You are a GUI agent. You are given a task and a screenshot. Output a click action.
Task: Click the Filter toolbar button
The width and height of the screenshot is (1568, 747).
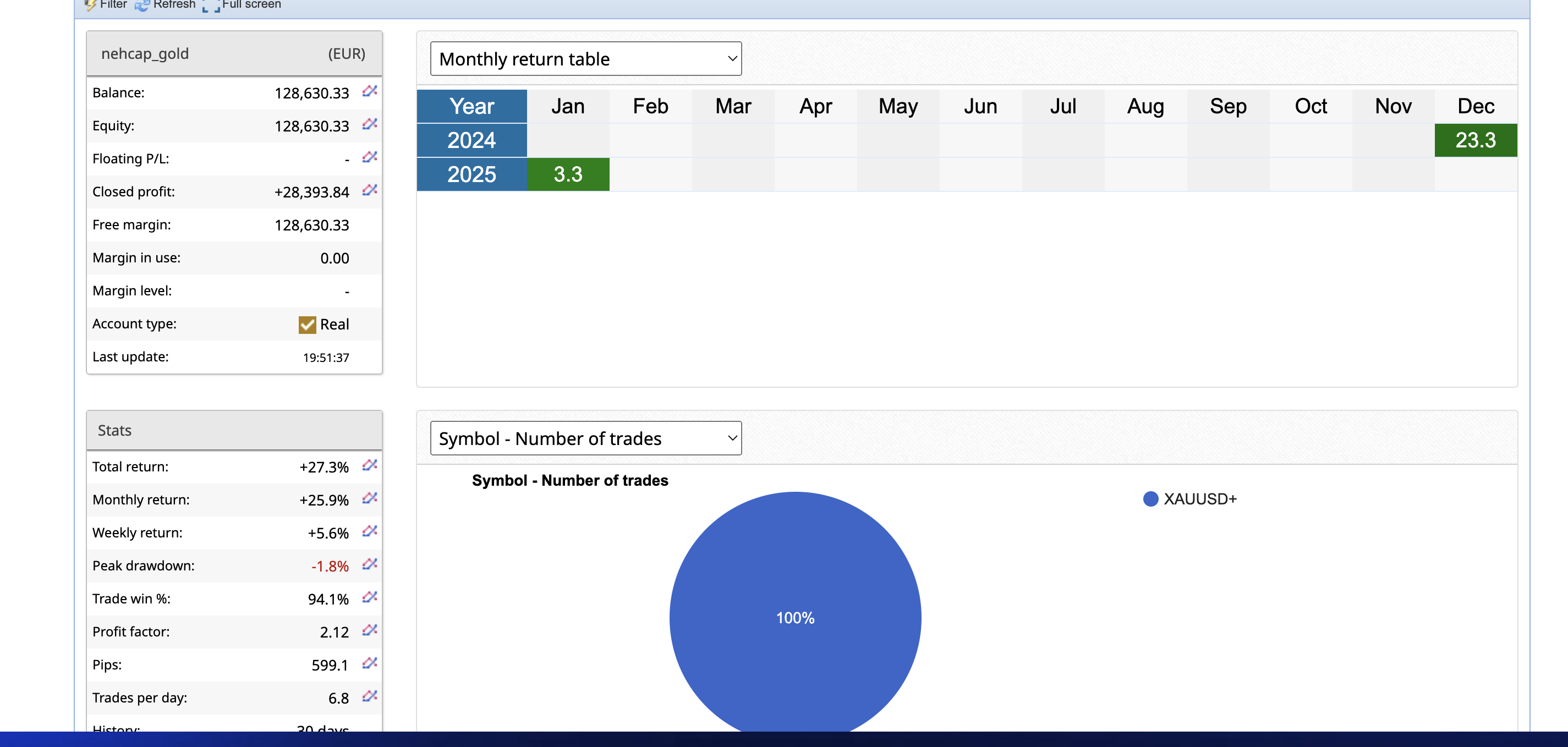tap(106, 5)
